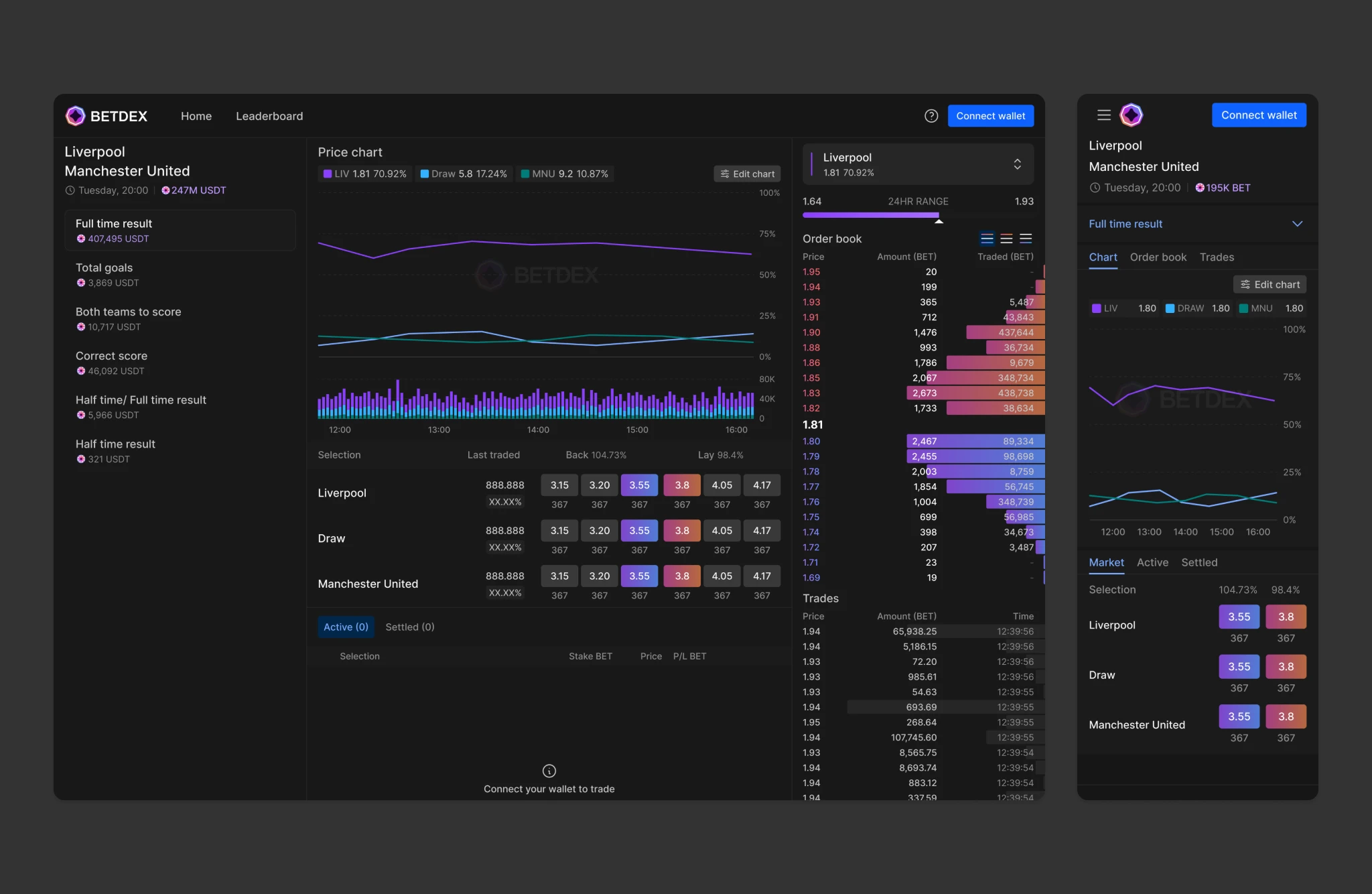The width and height of the screenshot is (1372, 894).
Task: Click the Edit chart icon in mobile panel
Action: 1244,284
